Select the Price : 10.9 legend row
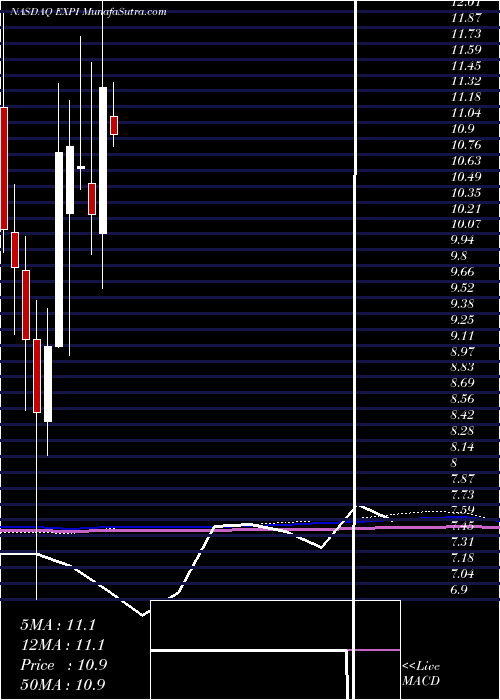Screen dimensions: 500x700 pos(63,665)
